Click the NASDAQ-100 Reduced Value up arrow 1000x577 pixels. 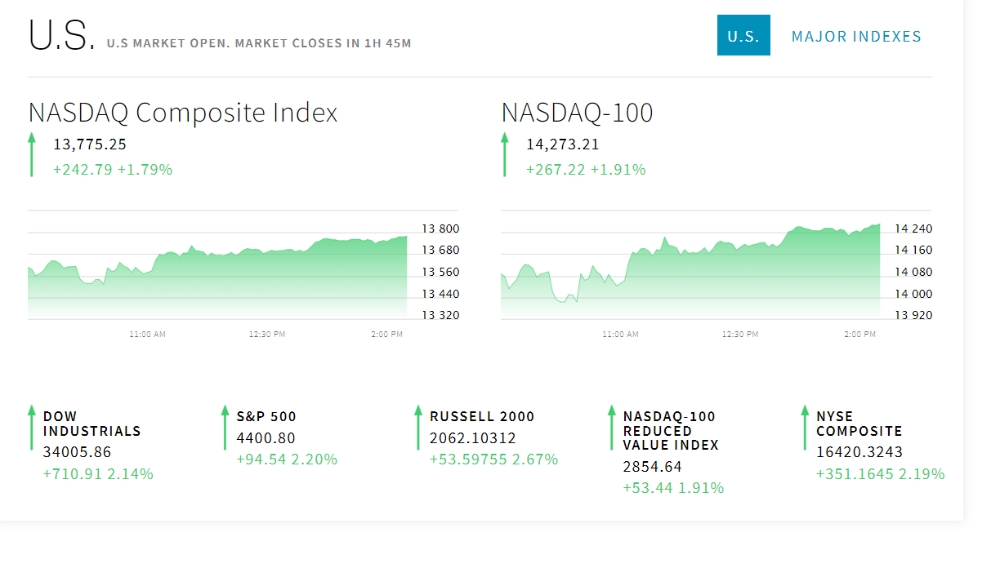(611, 428)
